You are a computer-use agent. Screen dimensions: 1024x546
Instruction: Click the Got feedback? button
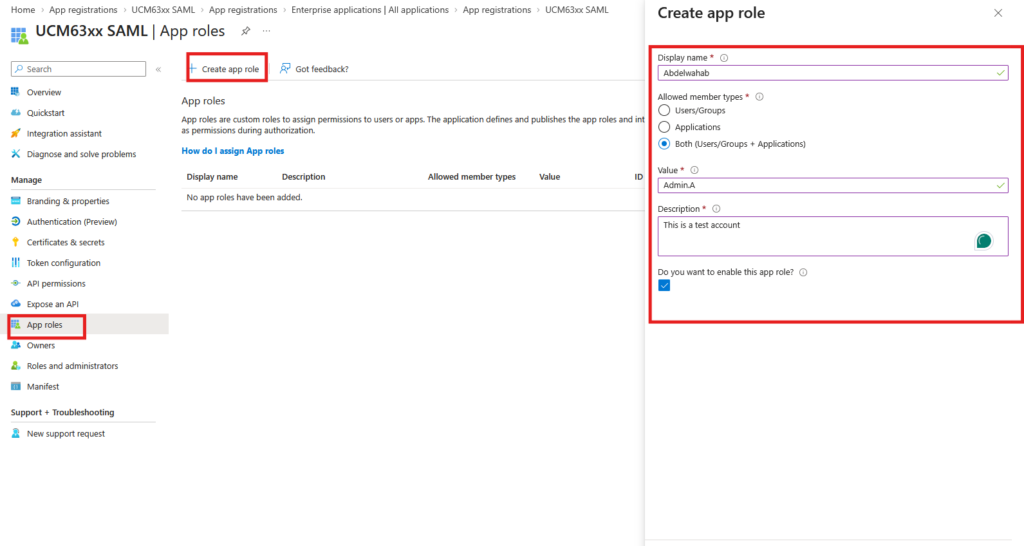tap(314, 69)
